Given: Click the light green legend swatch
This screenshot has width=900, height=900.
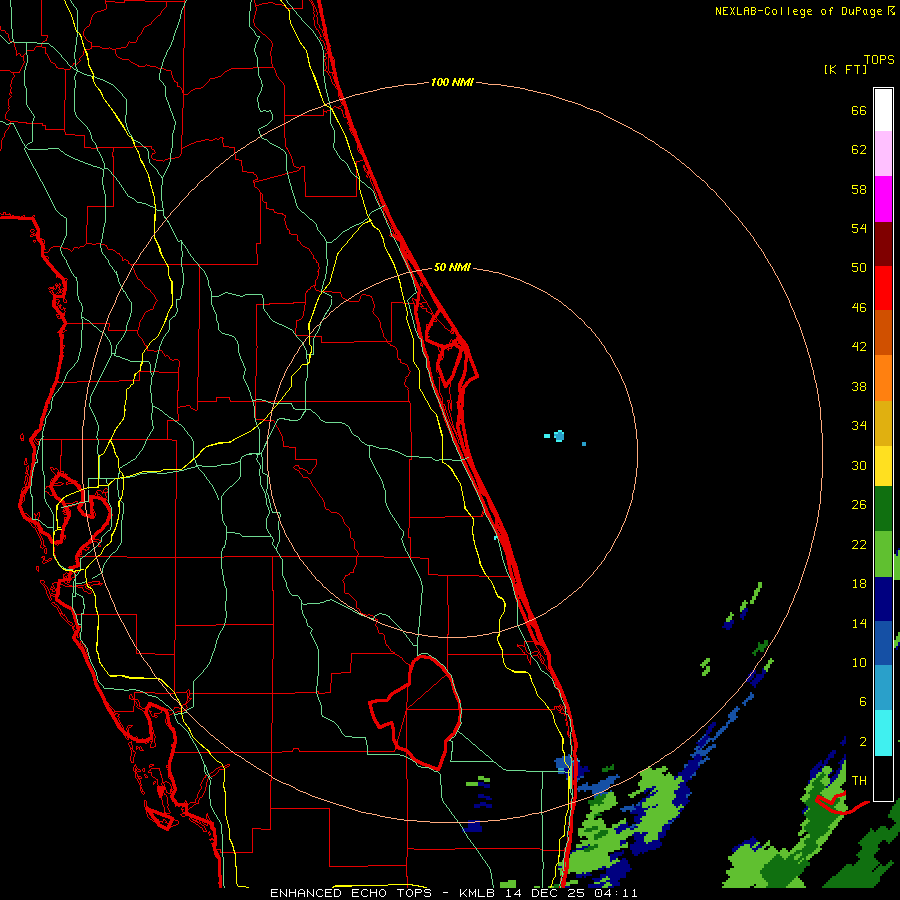Looking at the screenshot, I should [x=883, y=554].
